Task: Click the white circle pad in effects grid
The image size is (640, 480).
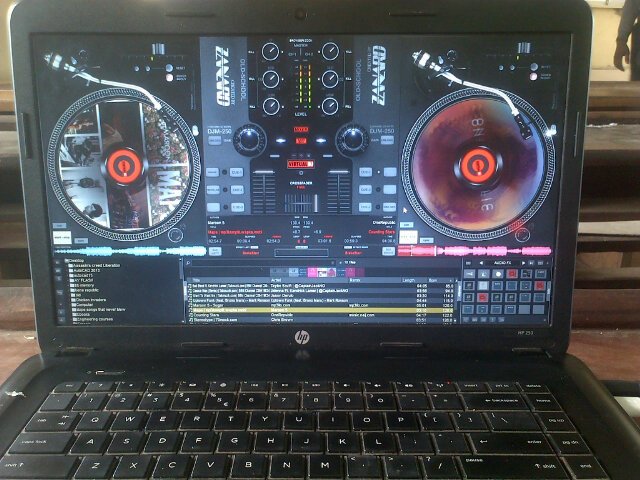Action: 497,273
